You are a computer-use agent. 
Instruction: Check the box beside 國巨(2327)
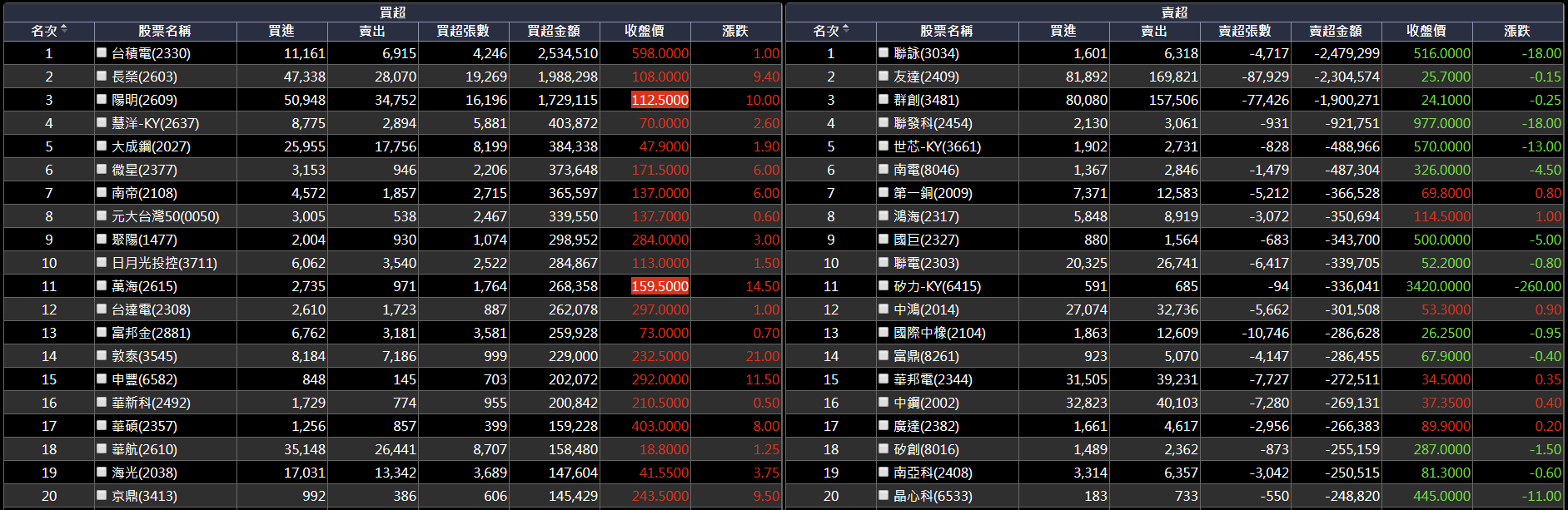(884, 239)
